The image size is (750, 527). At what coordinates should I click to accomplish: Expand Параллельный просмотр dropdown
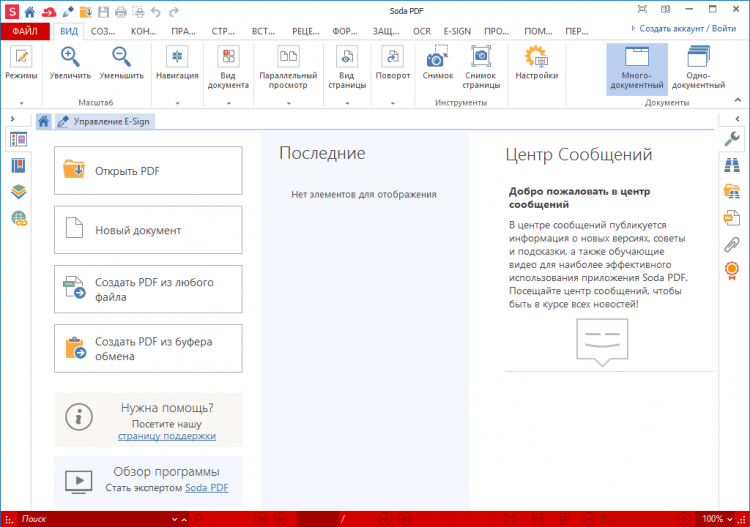288,103
